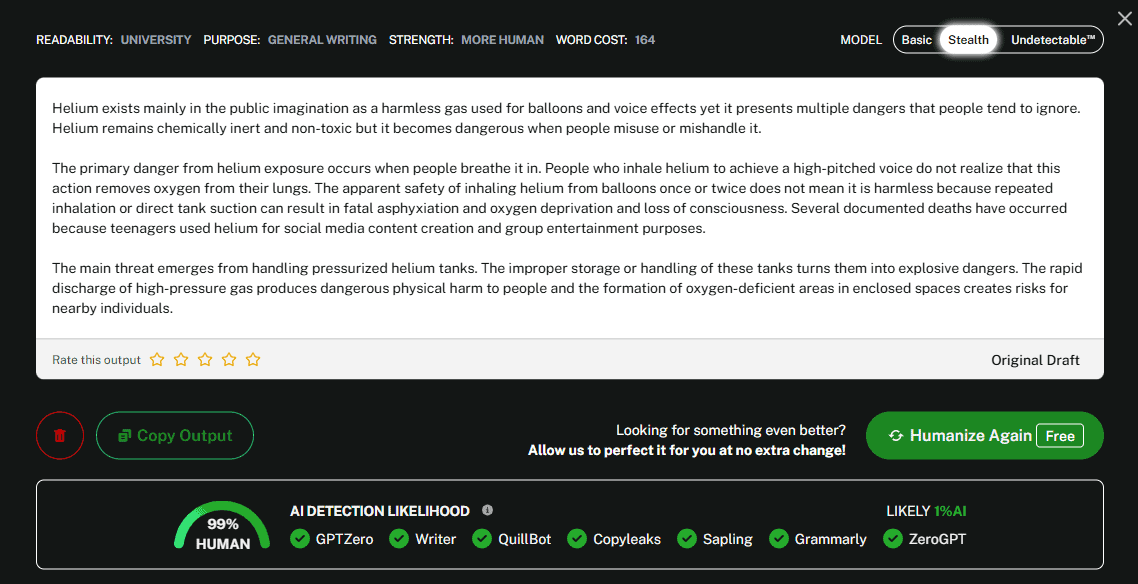Click the QuillBot detector label
1138x584 pixels.
click(524, 539)
